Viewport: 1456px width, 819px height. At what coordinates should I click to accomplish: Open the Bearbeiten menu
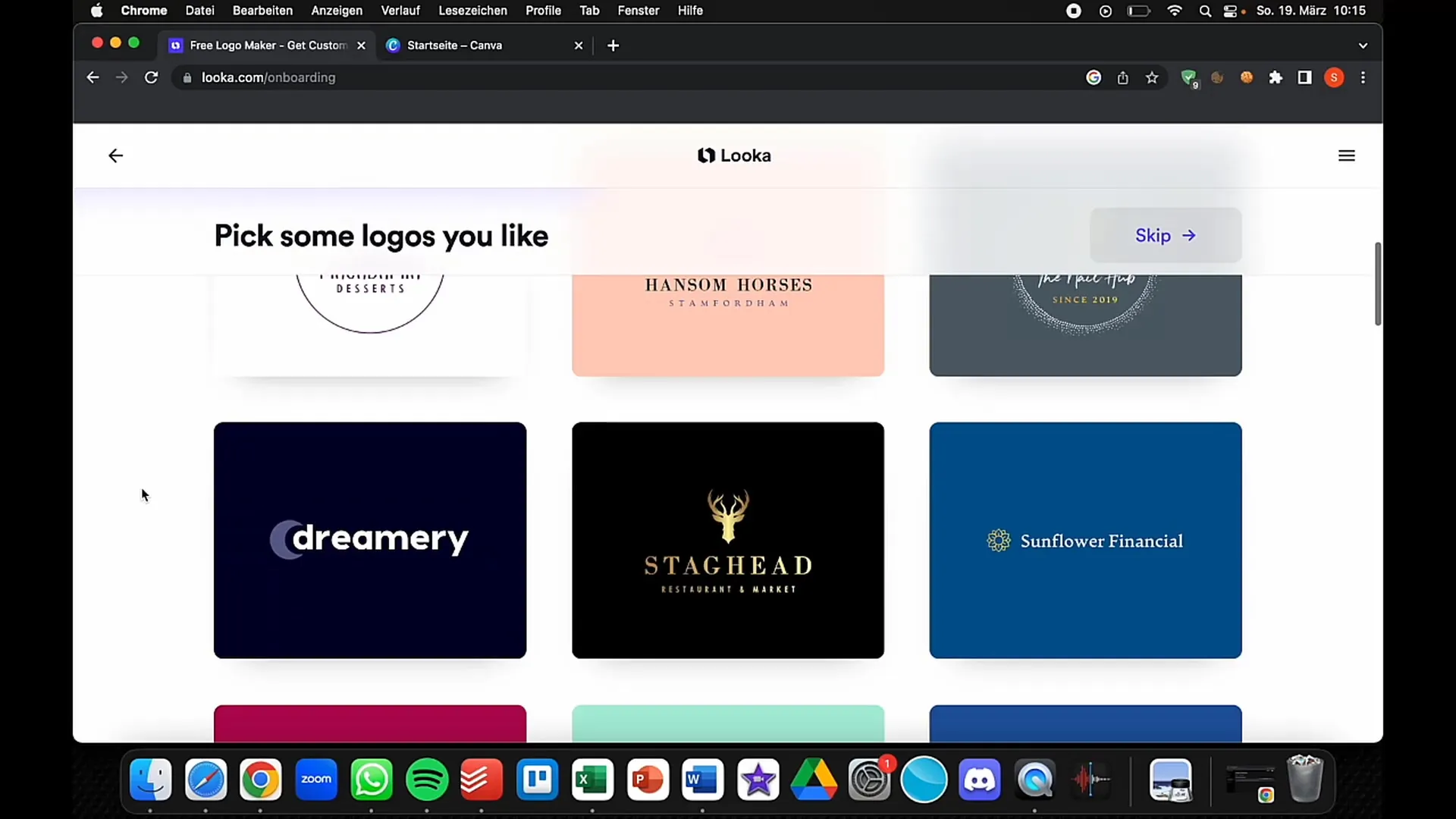tap(262, 11)
